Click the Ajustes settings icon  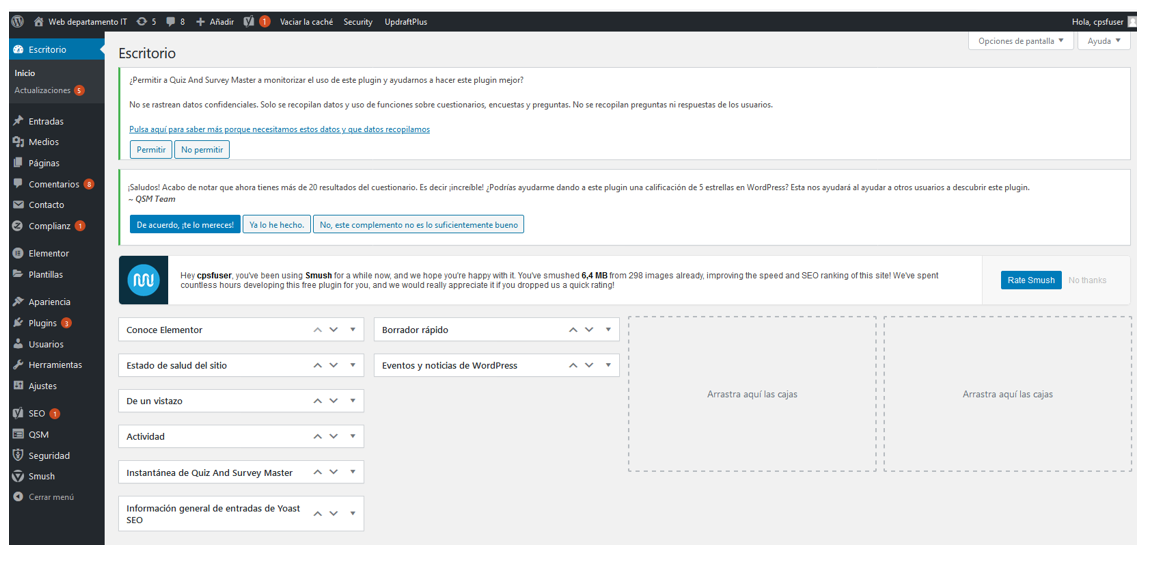[x=19, y=386]
